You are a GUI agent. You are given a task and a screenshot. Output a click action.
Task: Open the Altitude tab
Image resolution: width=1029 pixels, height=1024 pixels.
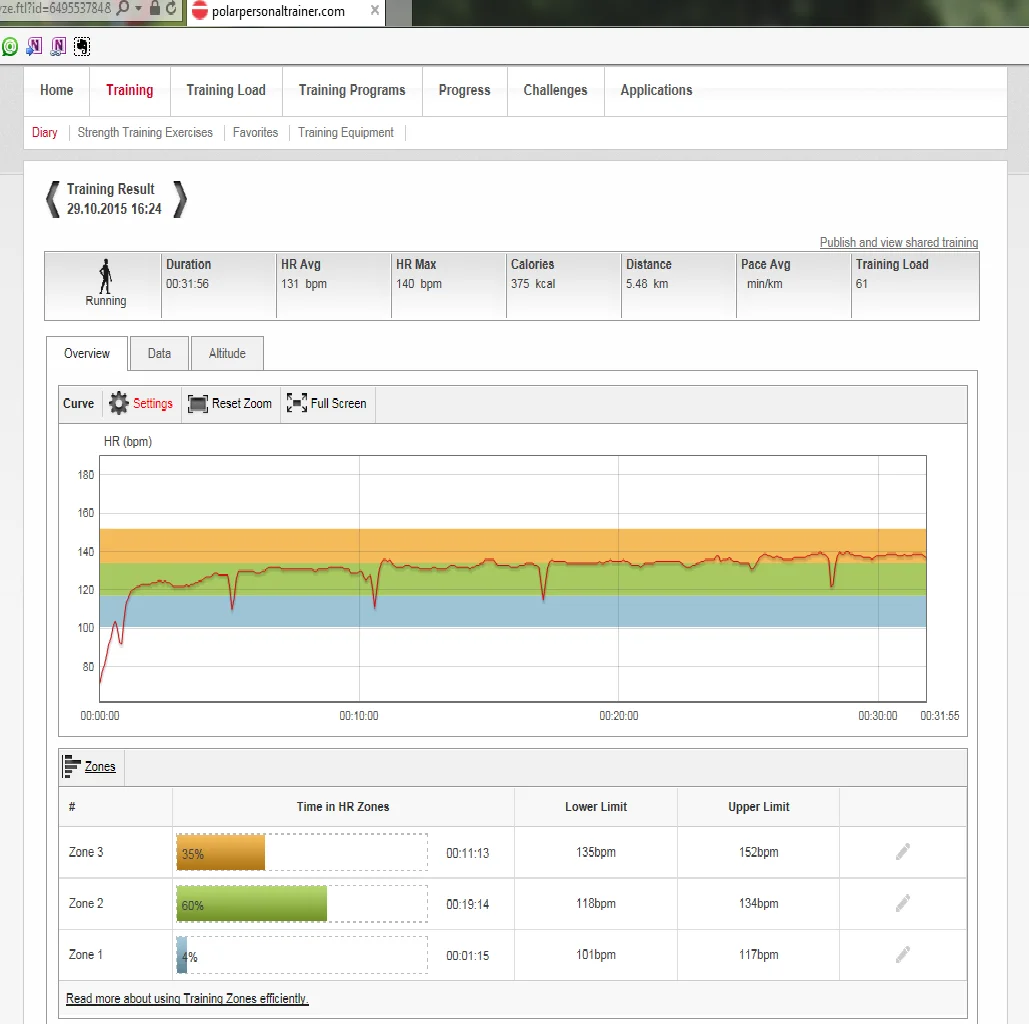coord(227,353)
